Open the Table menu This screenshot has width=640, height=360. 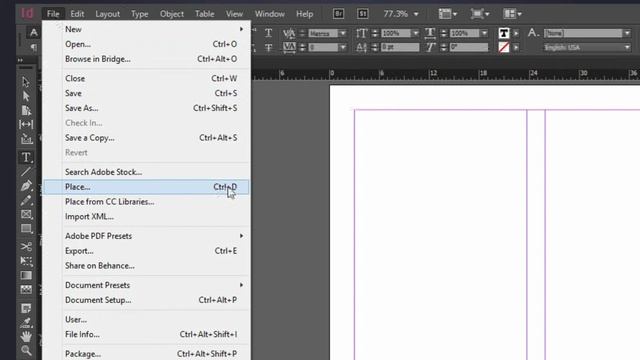(x=204, y=14)
